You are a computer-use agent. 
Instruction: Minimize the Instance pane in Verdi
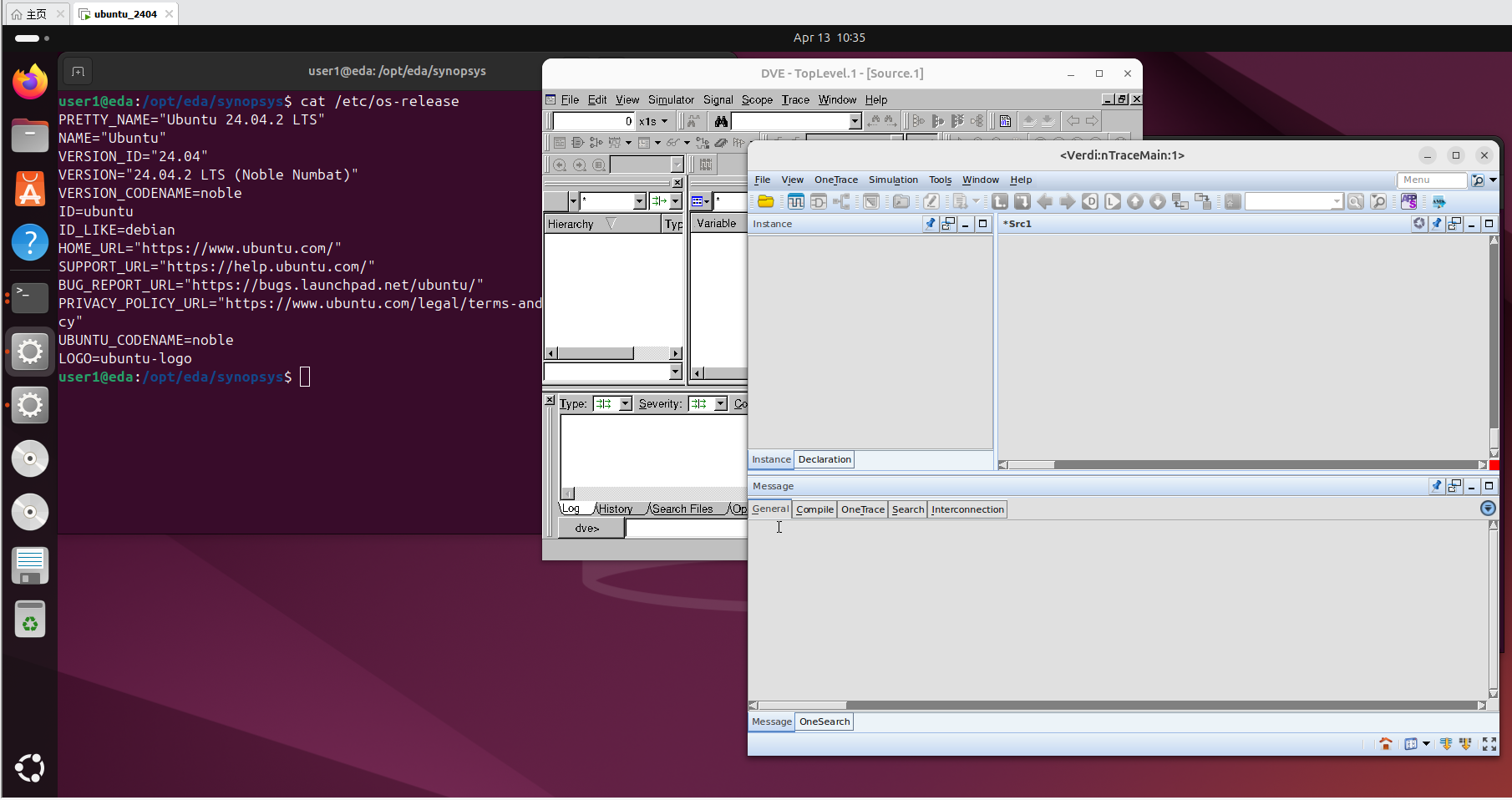pos(966,223)
